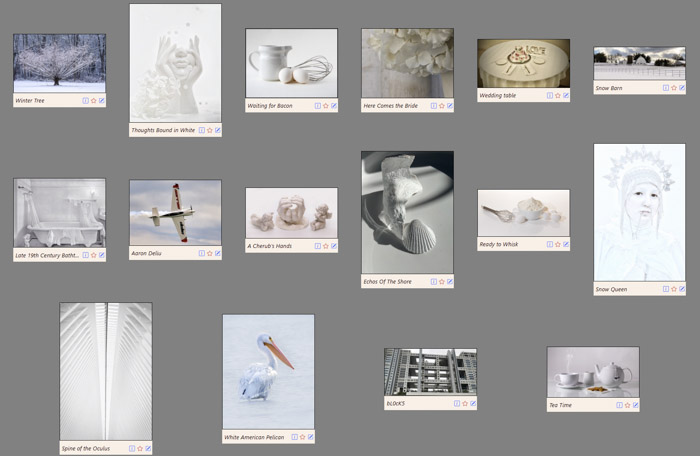Edit the A Cherub's Hands entry
This screenshot has width=700, height=456.
[334, 246]
